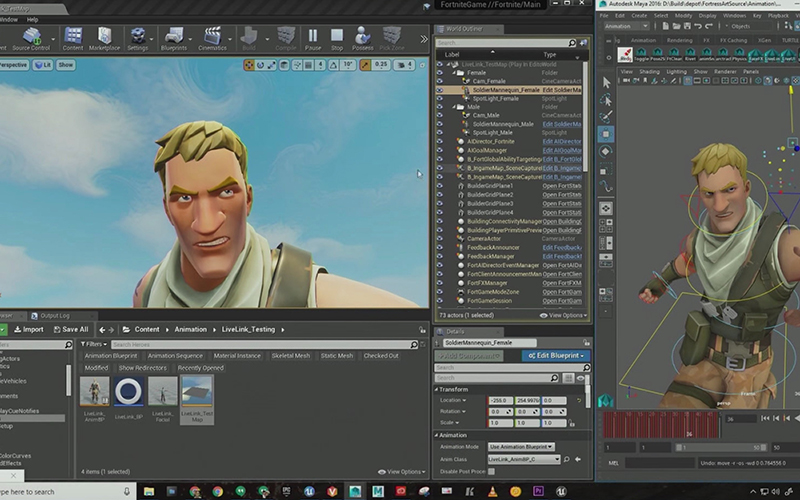The height and width of the screenshot is (500, 800).
Task: Open Settings in Unreal toolbar
Action: [138, 39]
